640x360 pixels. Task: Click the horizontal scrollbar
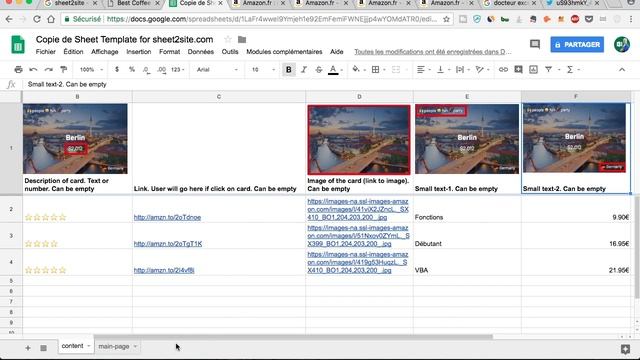pos(293,337)
